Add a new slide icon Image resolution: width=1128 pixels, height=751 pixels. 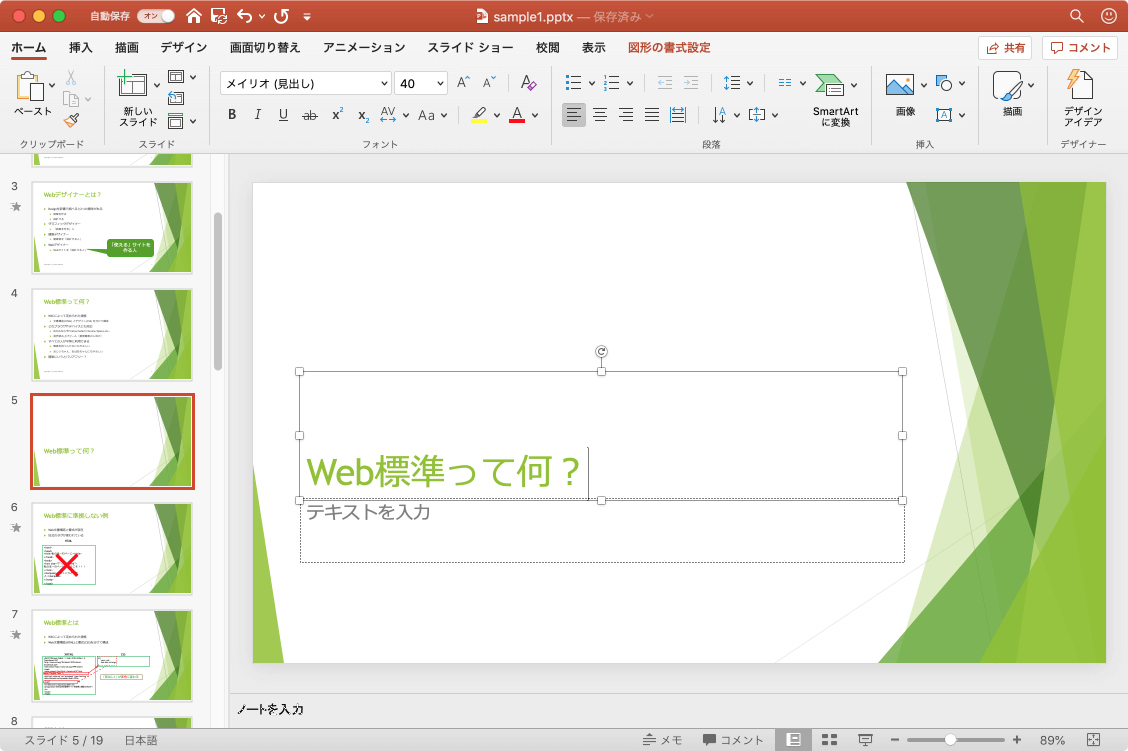132,84
